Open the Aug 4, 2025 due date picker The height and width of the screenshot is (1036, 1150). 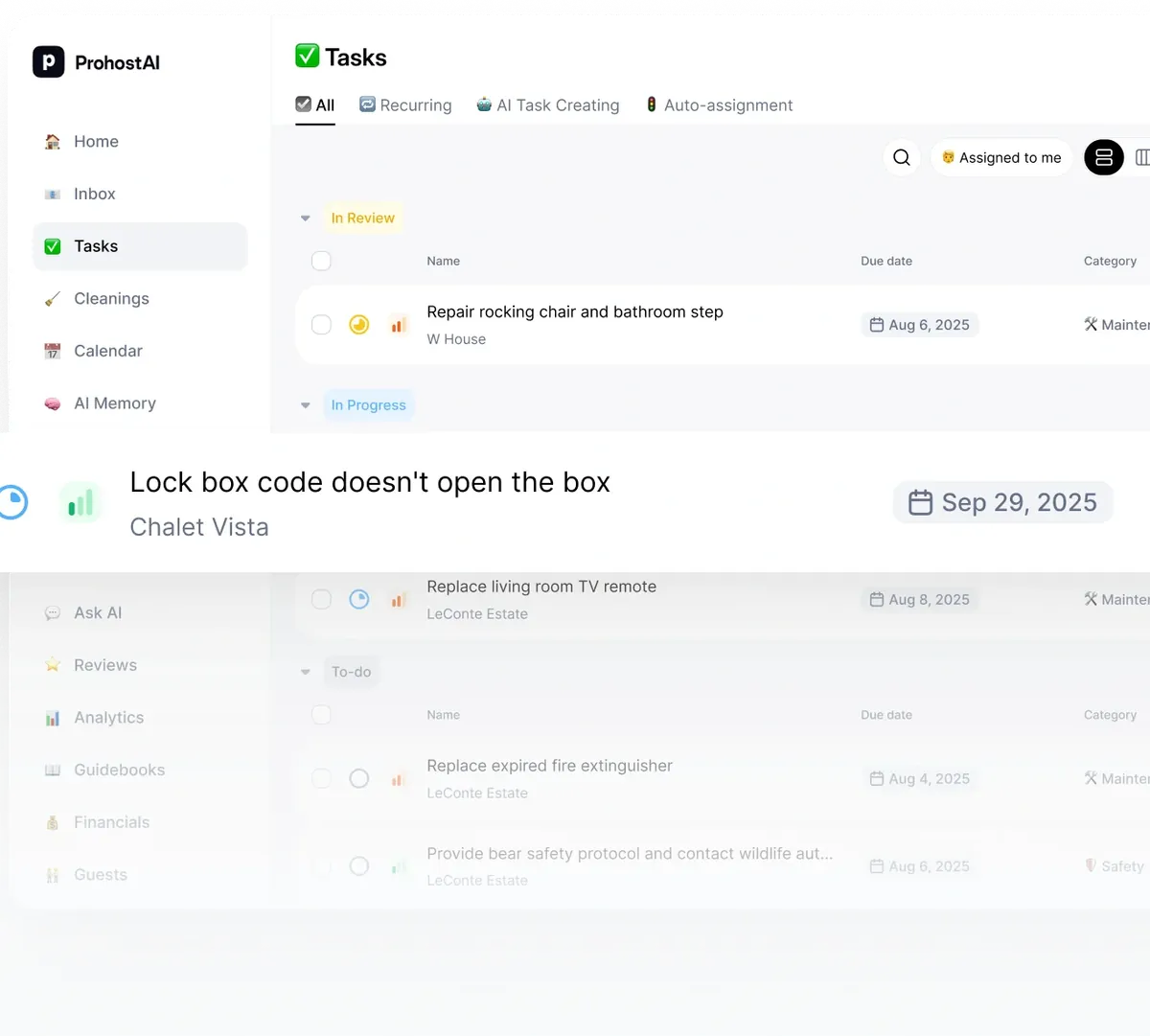point(920,779)
